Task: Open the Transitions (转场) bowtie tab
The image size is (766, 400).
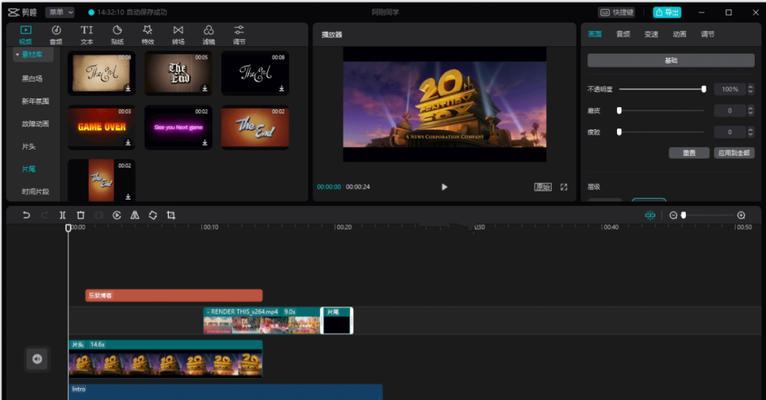Action: point(178,35)
